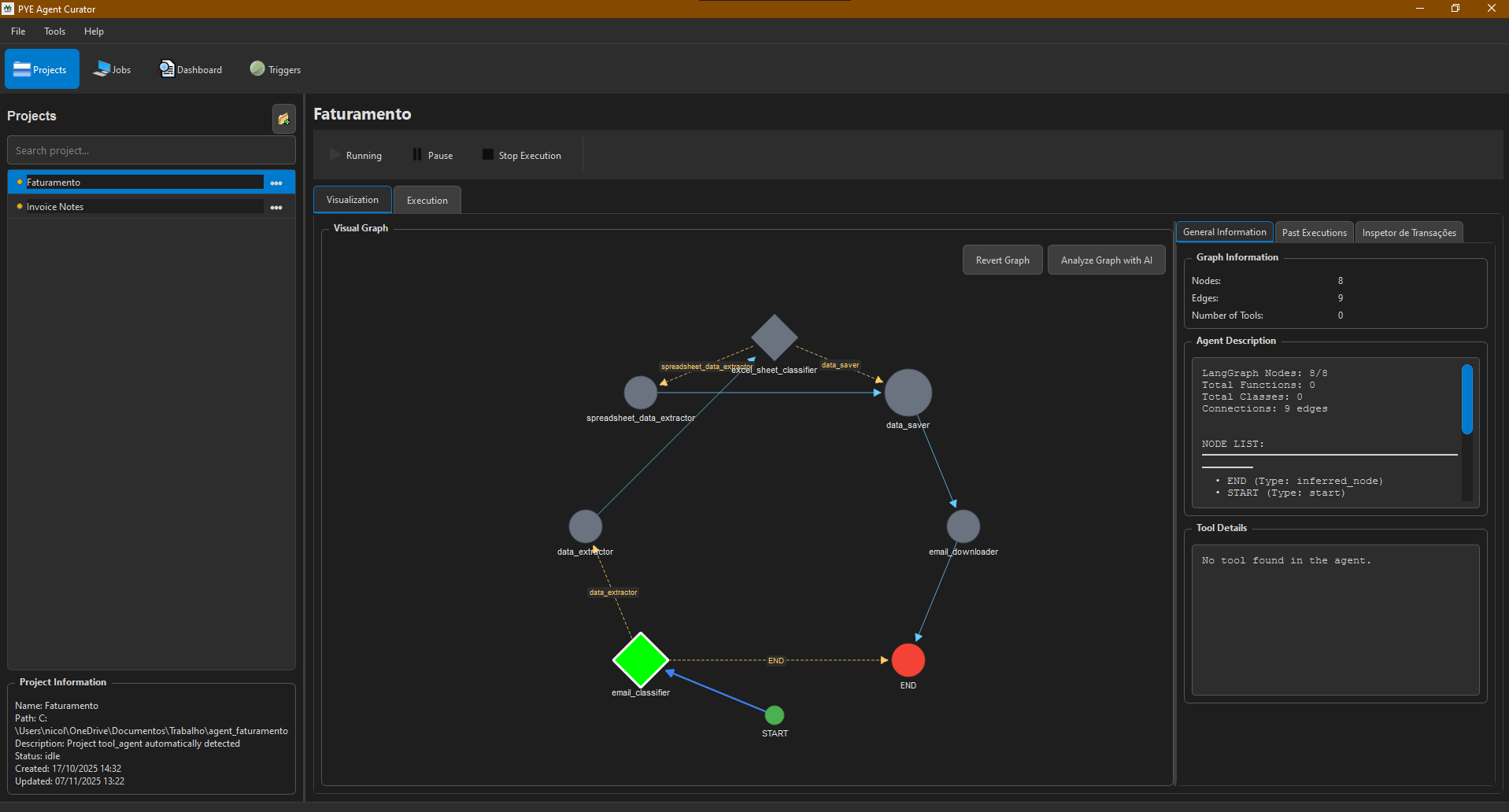Open the options menu for Invoice Notes
The width and height of the screenshot is (1509, 812).
click(276, 207)
